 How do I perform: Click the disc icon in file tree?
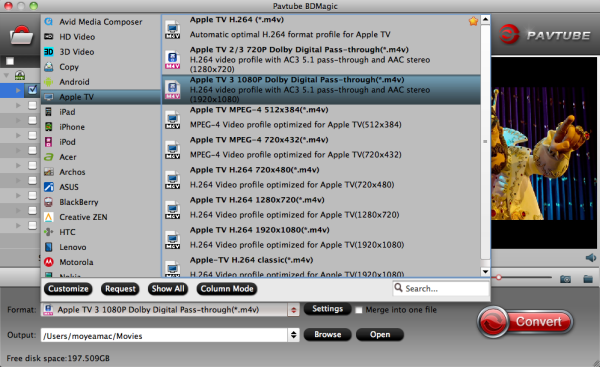[x=20, y=75]
